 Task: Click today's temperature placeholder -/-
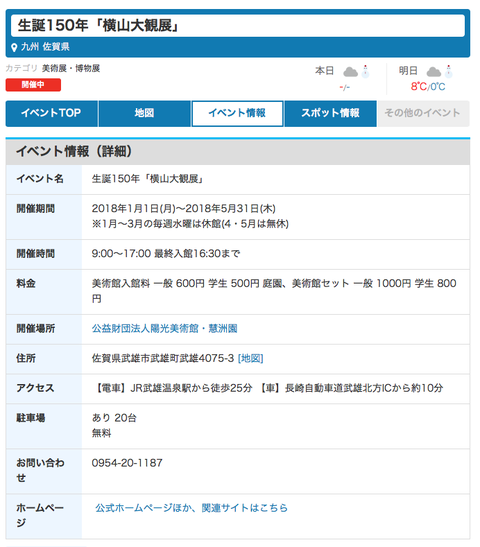click(345, 87)
